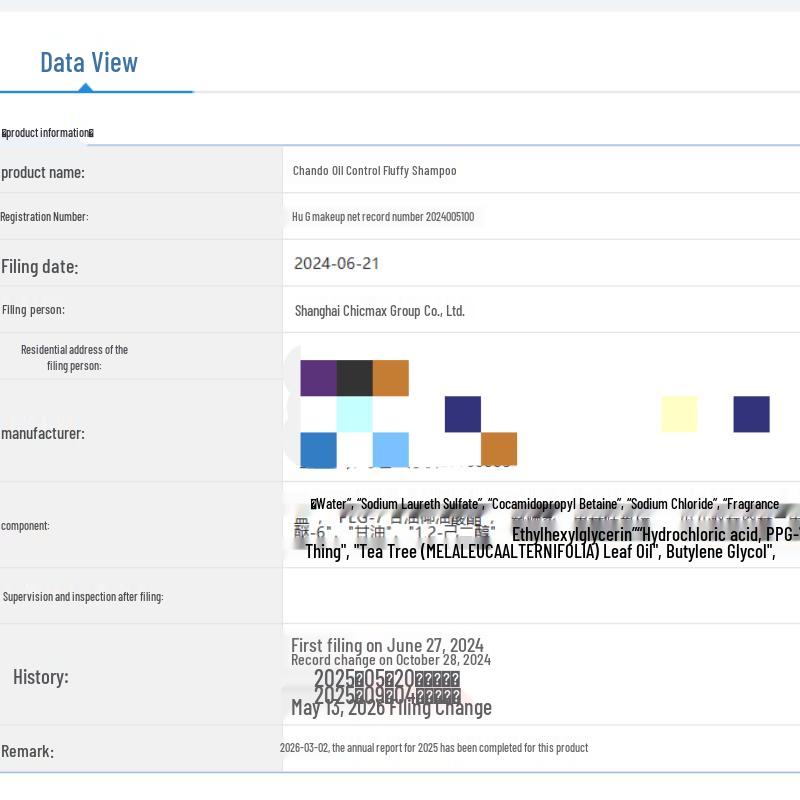This screenshot has height=800, width=800.
Task: Click the Filing date label
Action: coord(40,266)
